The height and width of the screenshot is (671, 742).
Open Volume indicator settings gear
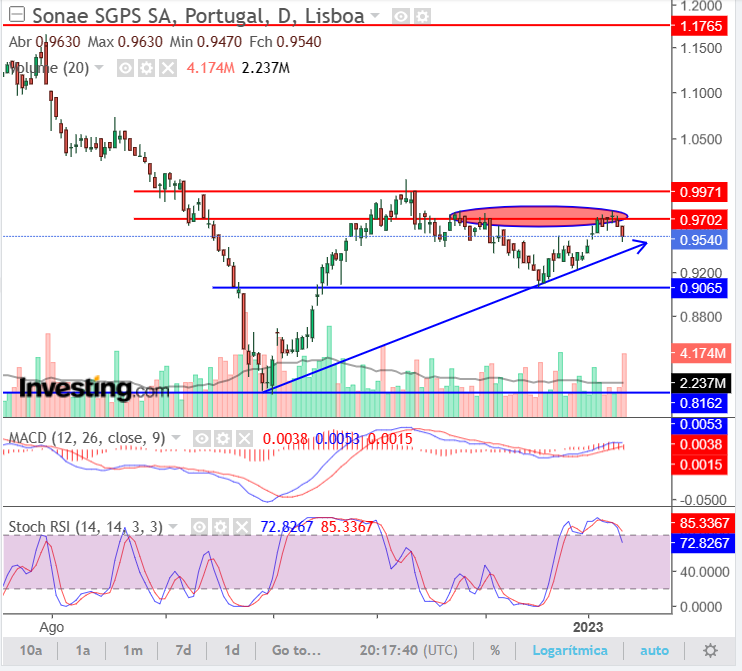point(147,69)
